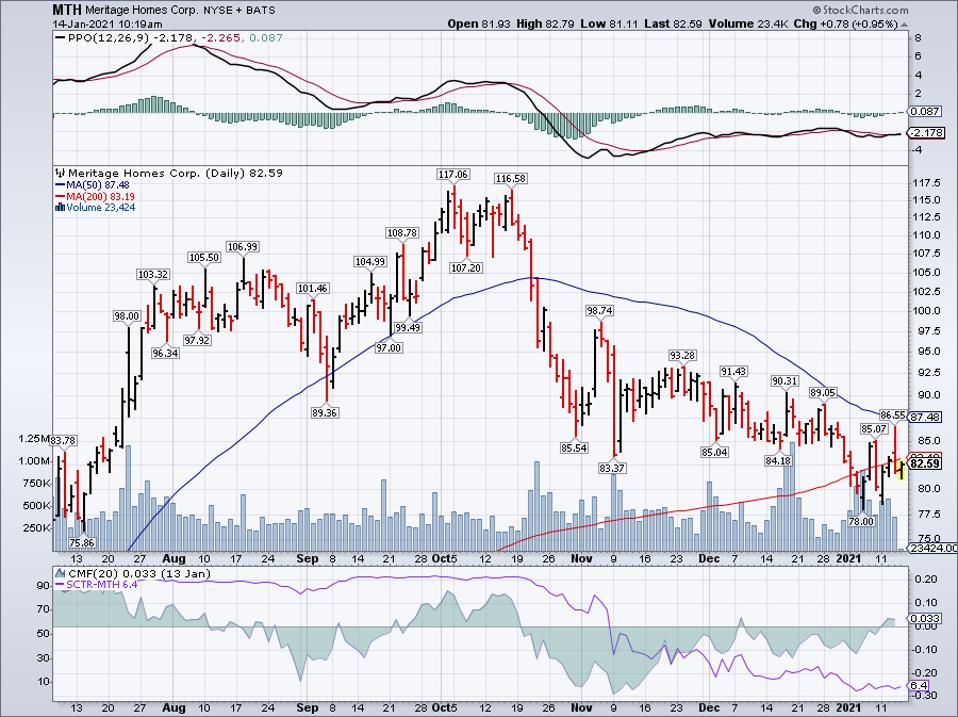The width and height of the screenshot is (958, 717).
Task: Click the 101.46 price label
Action: point(312,288)
